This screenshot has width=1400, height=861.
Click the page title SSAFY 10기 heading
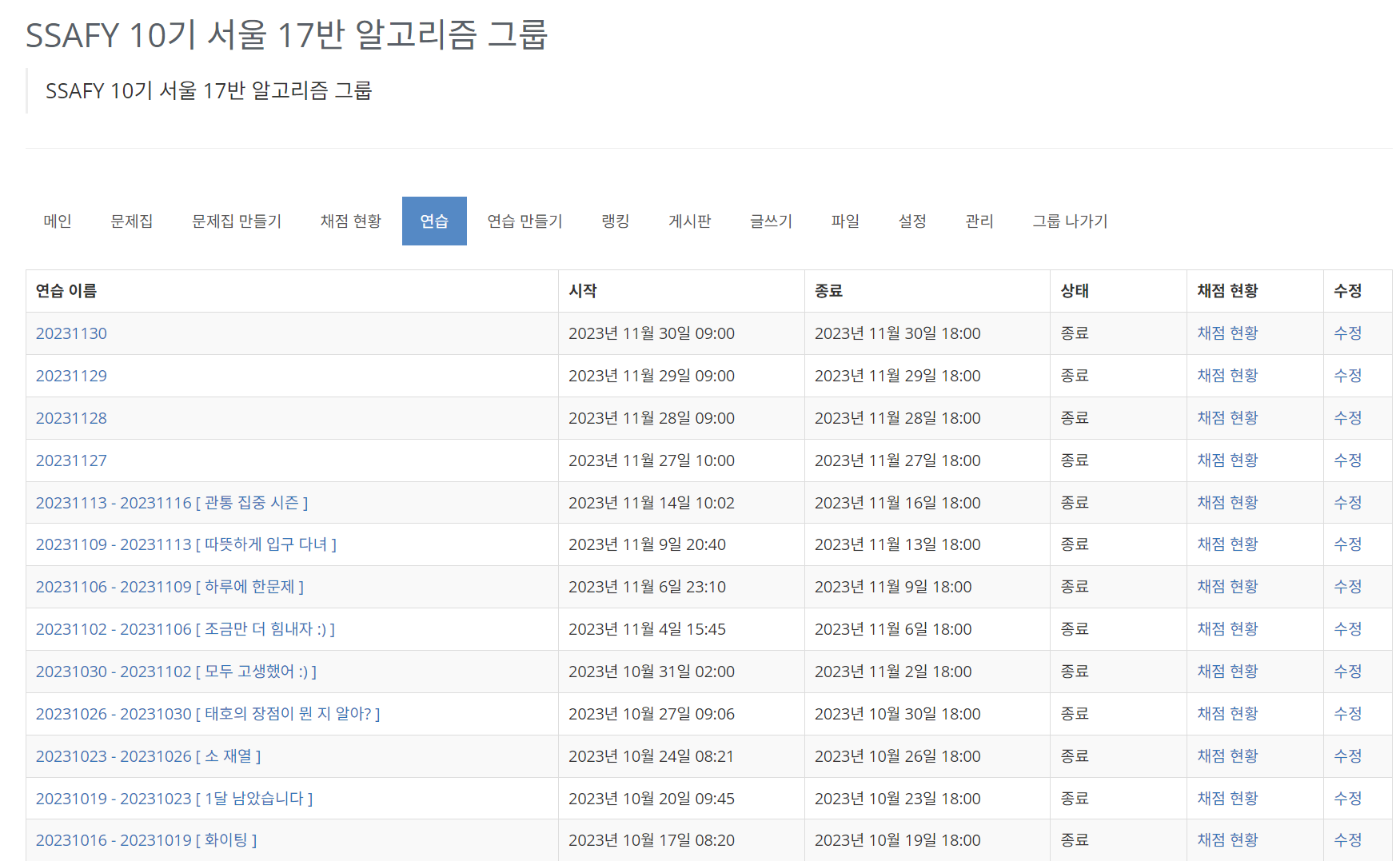[286, 35]
